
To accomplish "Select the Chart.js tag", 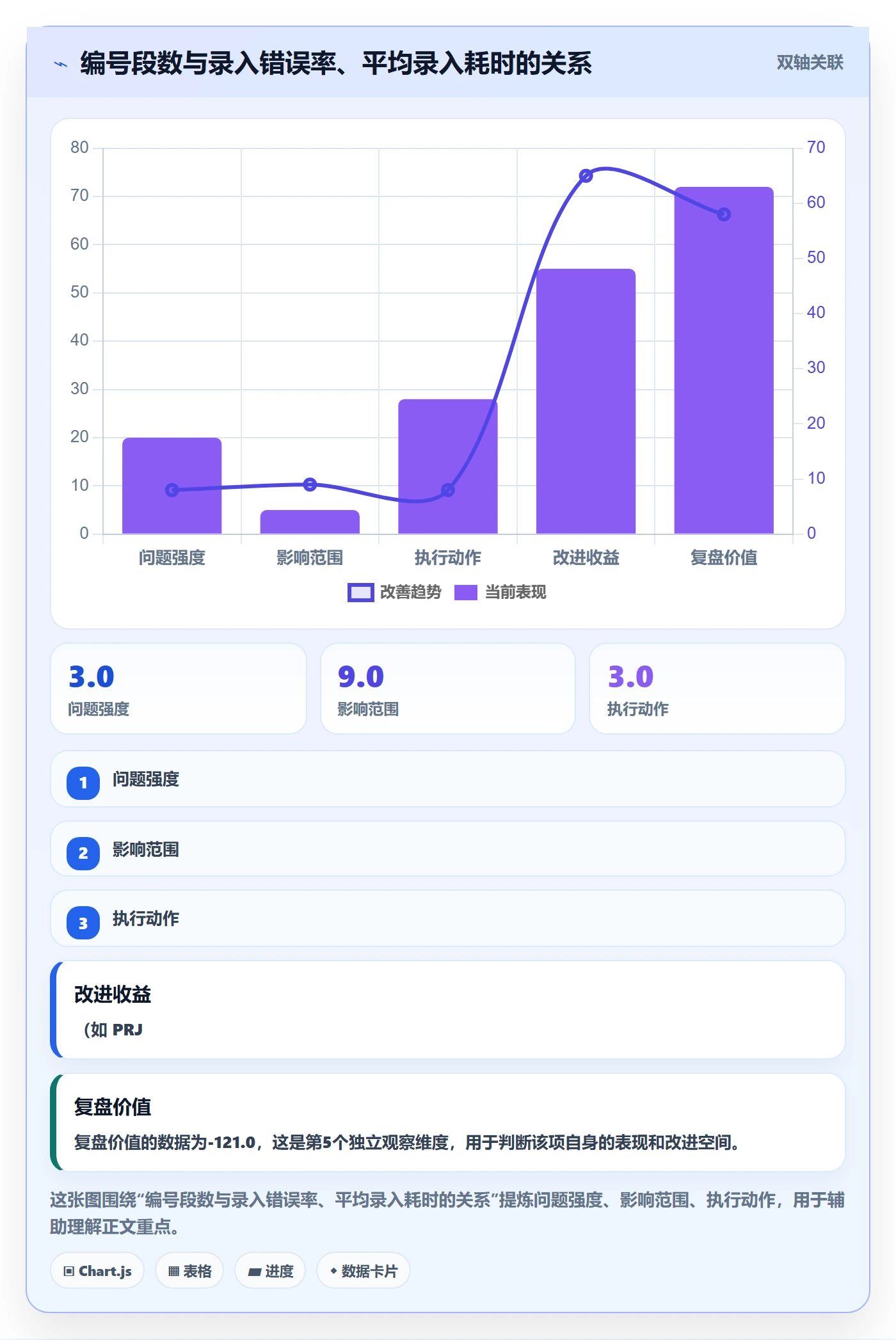I will [97, 1271].
